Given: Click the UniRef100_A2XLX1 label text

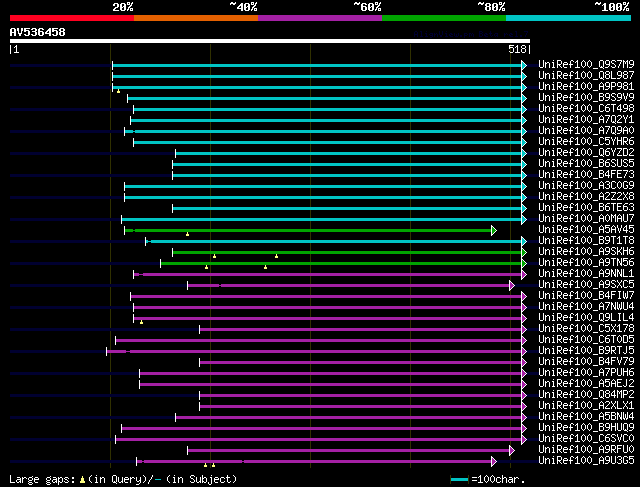Looking at the screenshot, I should coord(586,406).
